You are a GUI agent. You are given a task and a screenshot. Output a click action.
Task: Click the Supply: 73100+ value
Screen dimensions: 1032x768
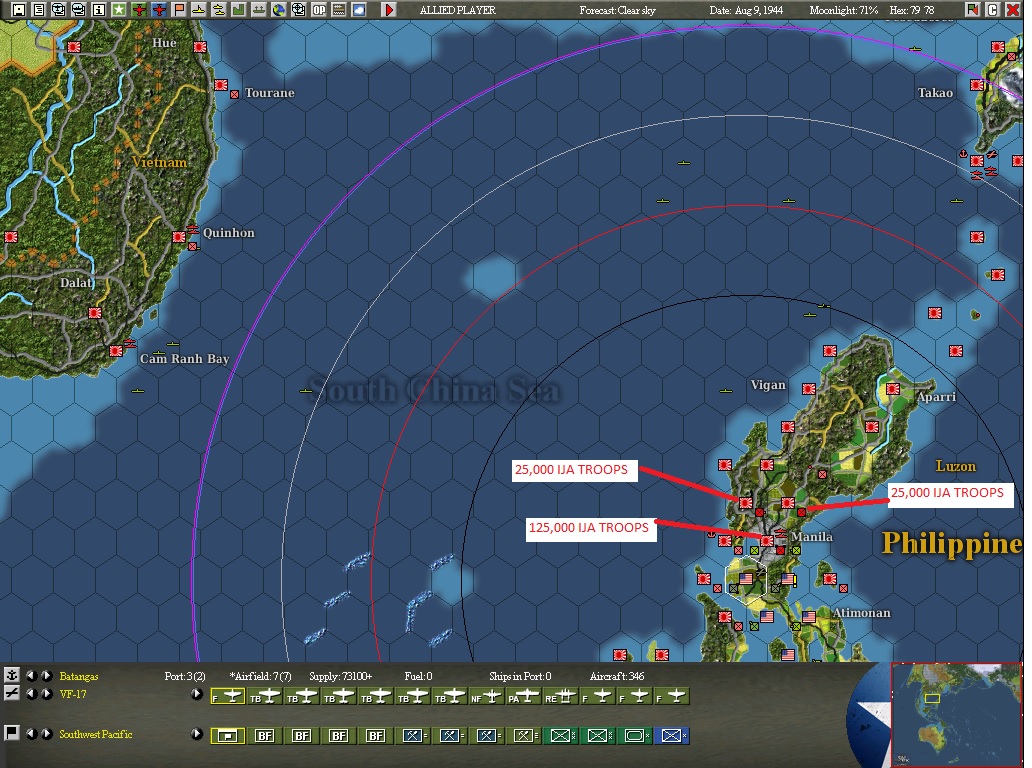(x=340, y=676)
